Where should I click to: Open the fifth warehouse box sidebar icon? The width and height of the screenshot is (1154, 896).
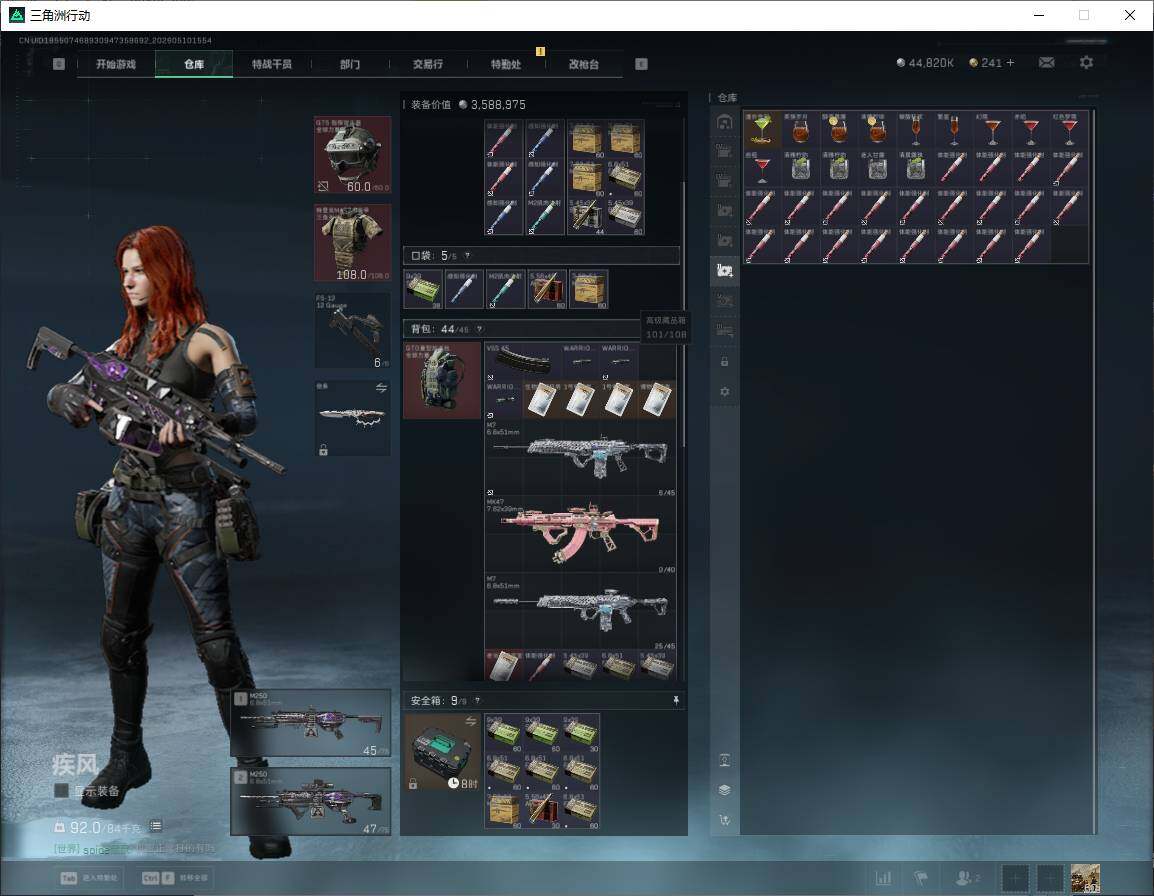[724, 241]
